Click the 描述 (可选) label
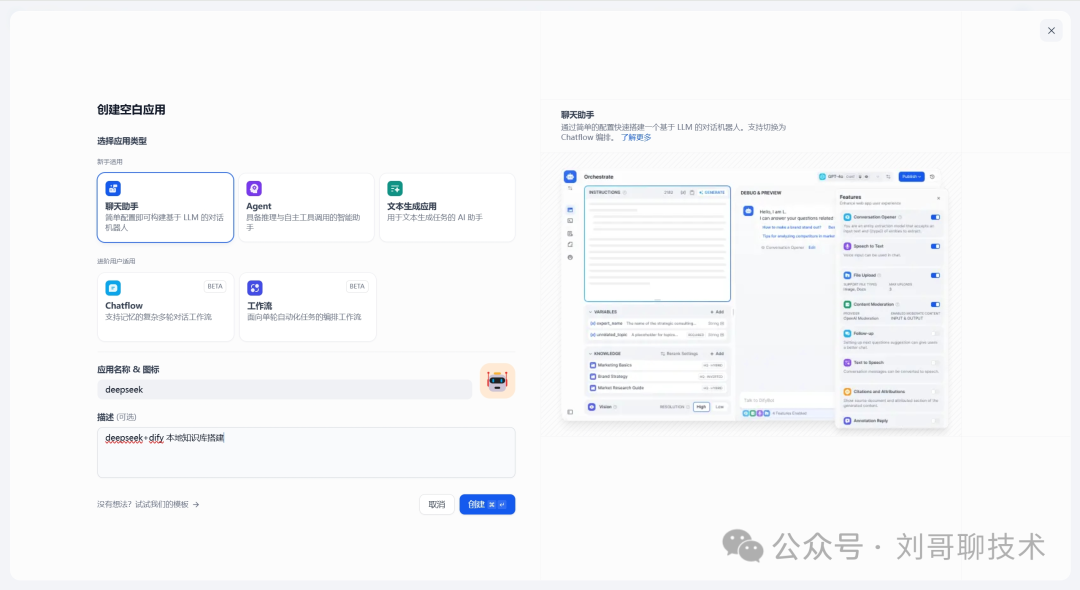This screenshot has width=1080, height=590. click(116, 417)
